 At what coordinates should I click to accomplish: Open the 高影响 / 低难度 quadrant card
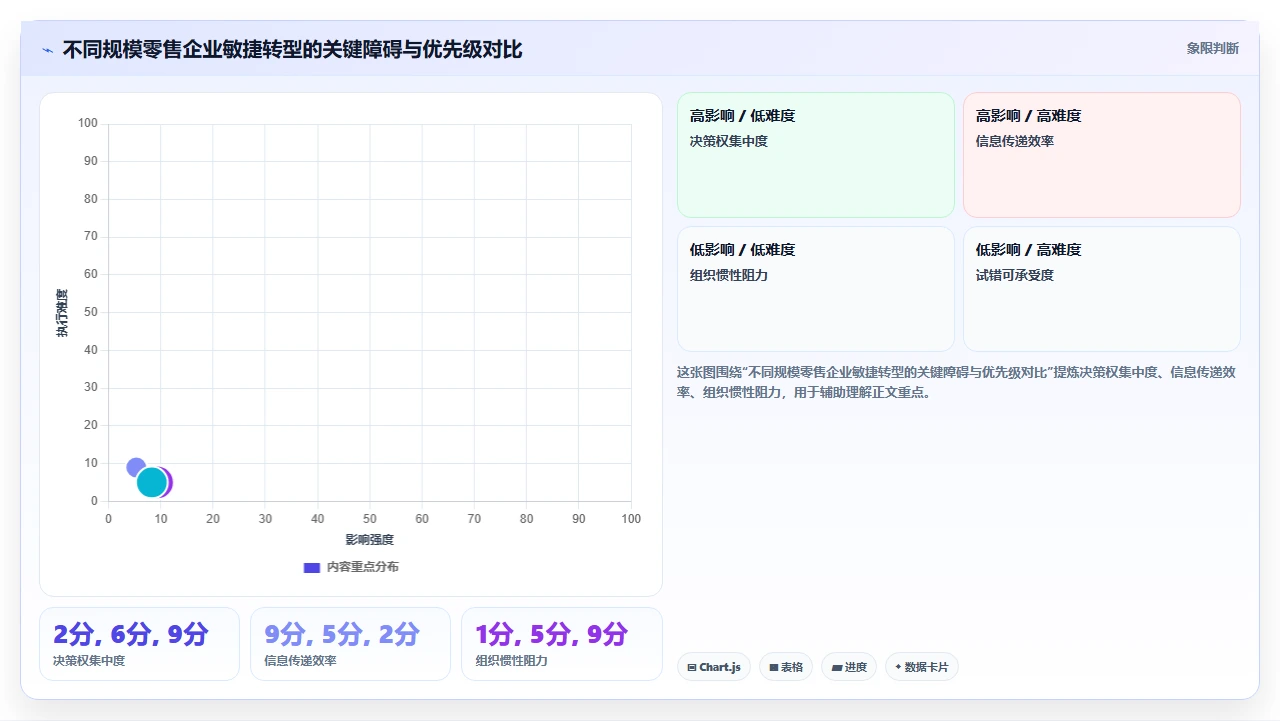click(x=816, y=155)
